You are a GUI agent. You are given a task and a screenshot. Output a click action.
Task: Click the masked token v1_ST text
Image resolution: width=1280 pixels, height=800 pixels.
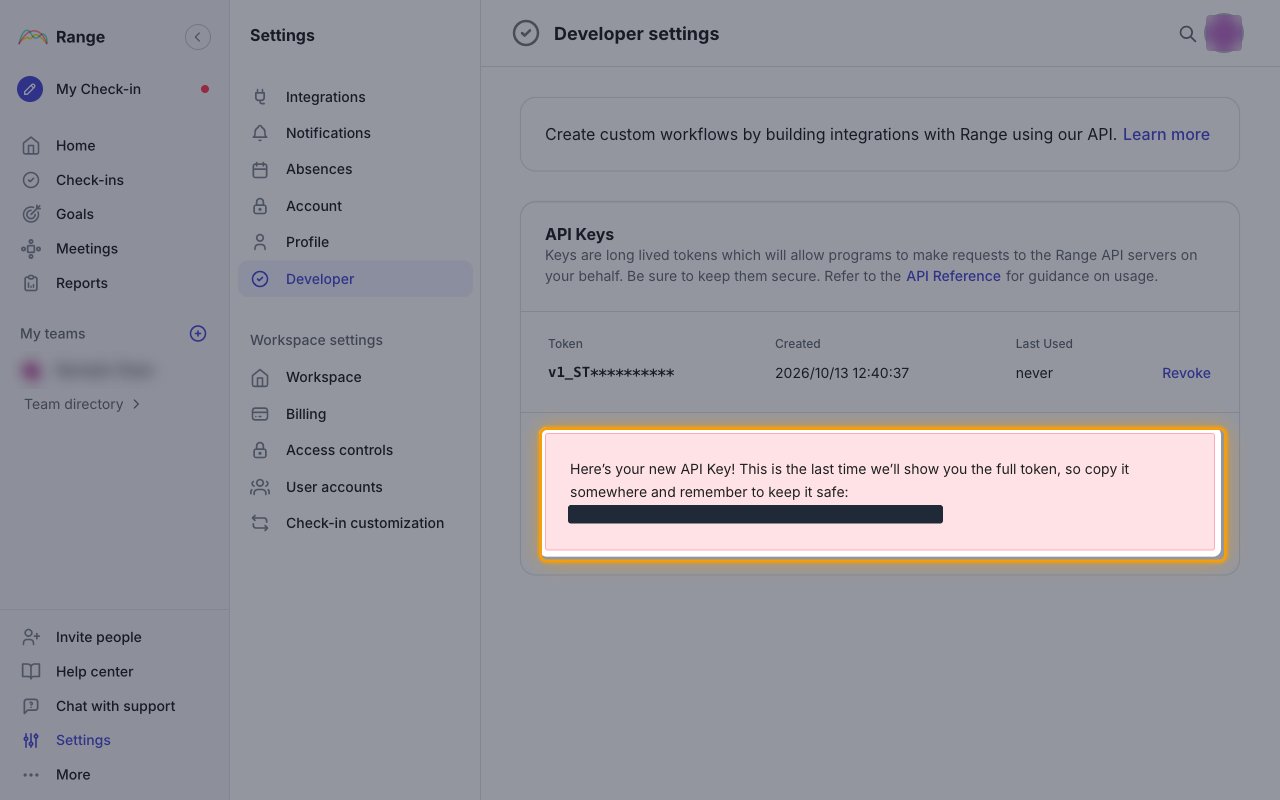(611, 373)
